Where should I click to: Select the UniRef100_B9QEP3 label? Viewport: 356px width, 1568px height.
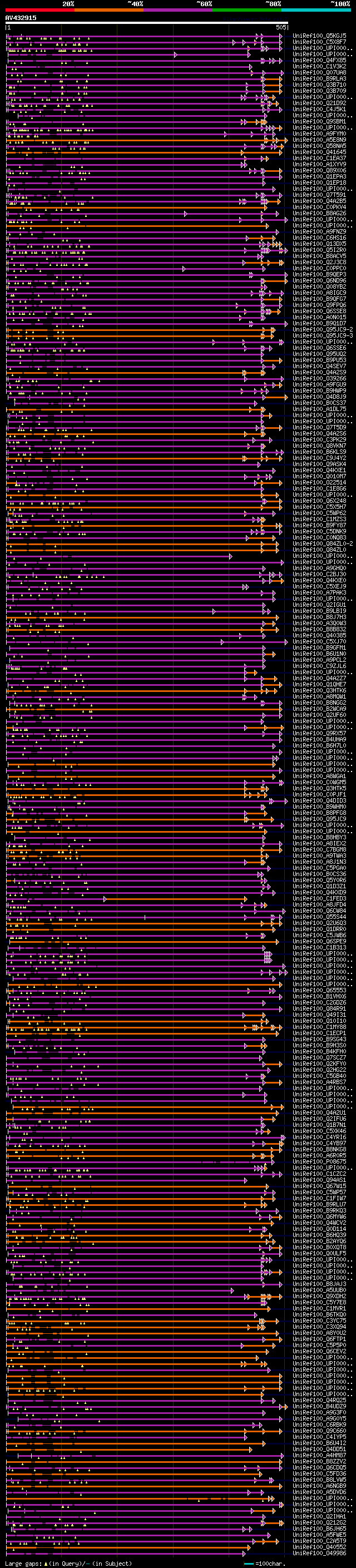pos(319,275)
